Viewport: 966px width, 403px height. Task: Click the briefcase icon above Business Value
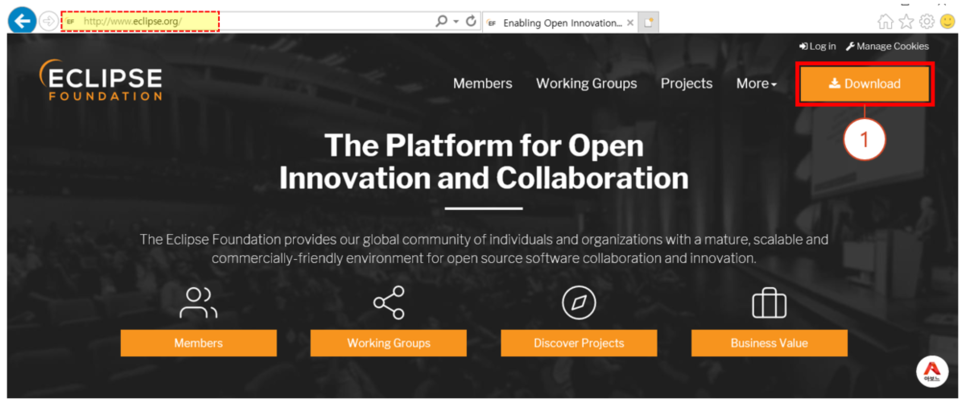tap(769, 303)
